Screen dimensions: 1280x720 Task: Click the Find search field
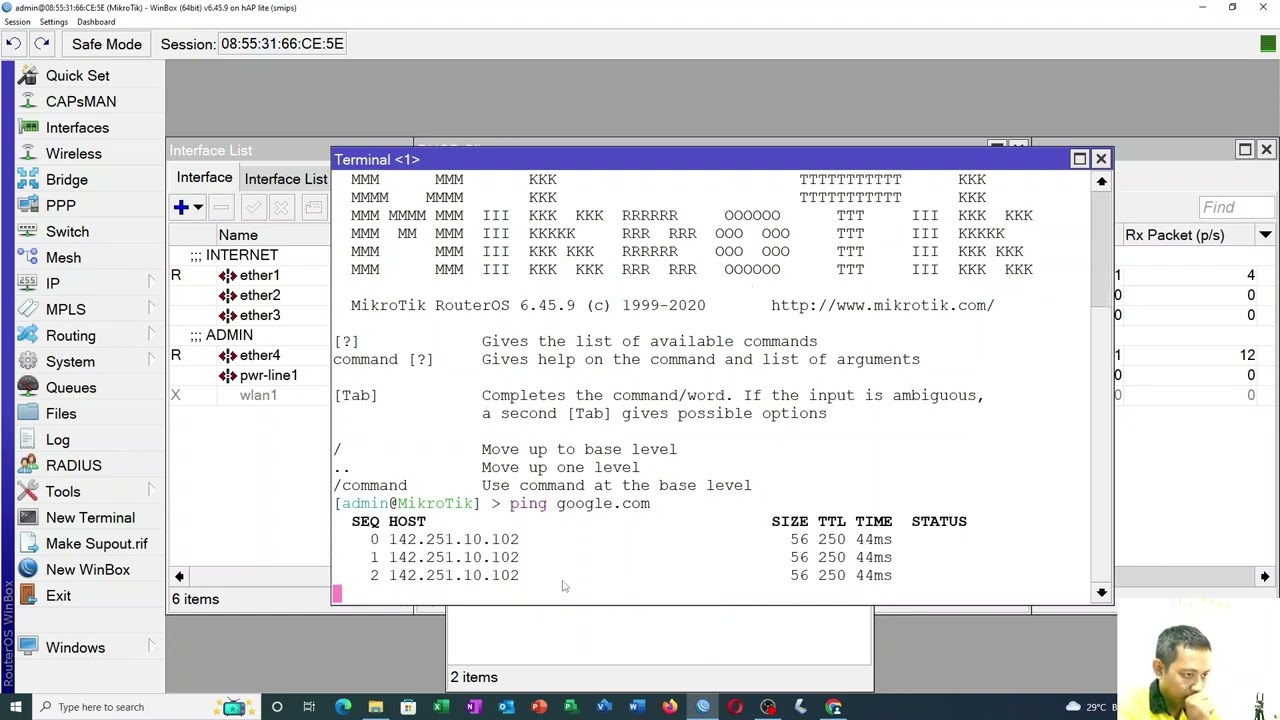coord(1236,207)
